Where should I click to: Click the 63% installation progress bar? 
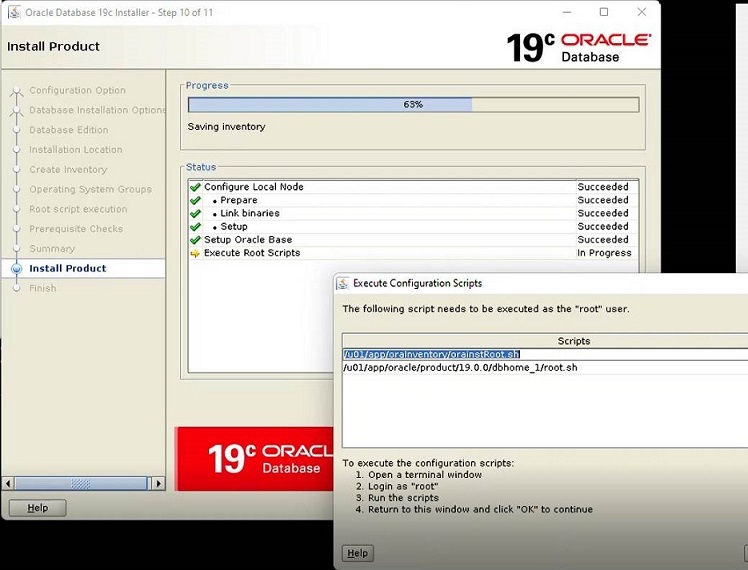[x=413, y=104]
